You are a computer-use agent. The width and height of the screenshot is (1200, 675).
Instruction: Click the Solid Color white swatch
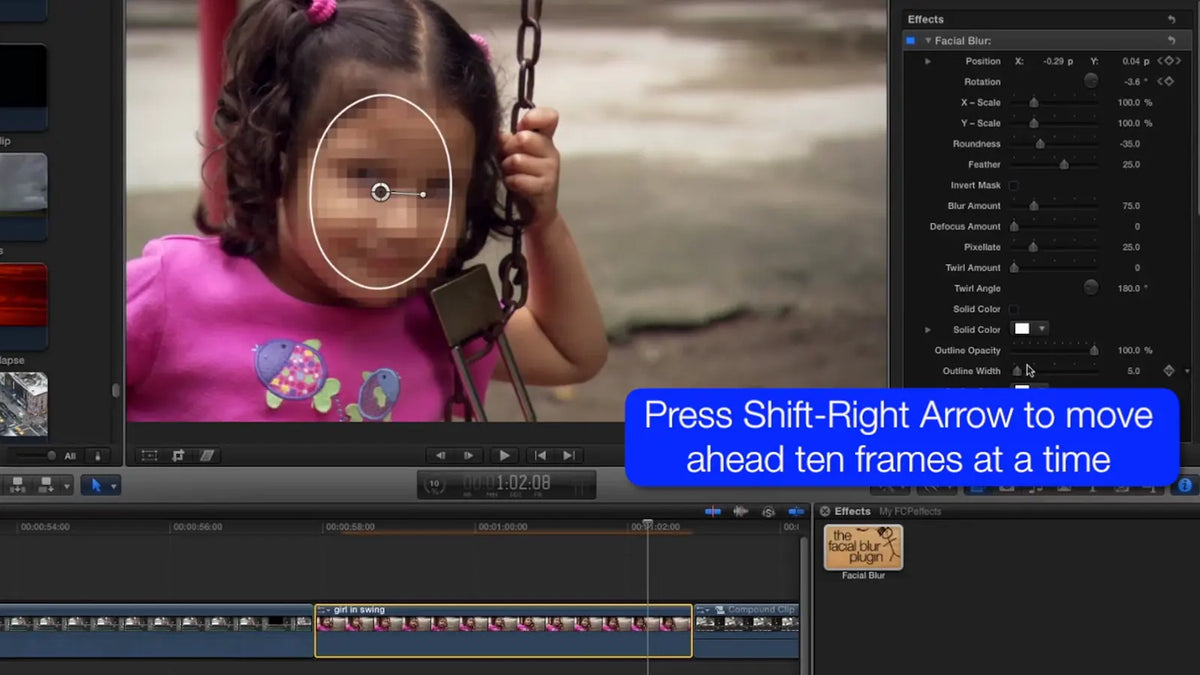coord(1022,329)
